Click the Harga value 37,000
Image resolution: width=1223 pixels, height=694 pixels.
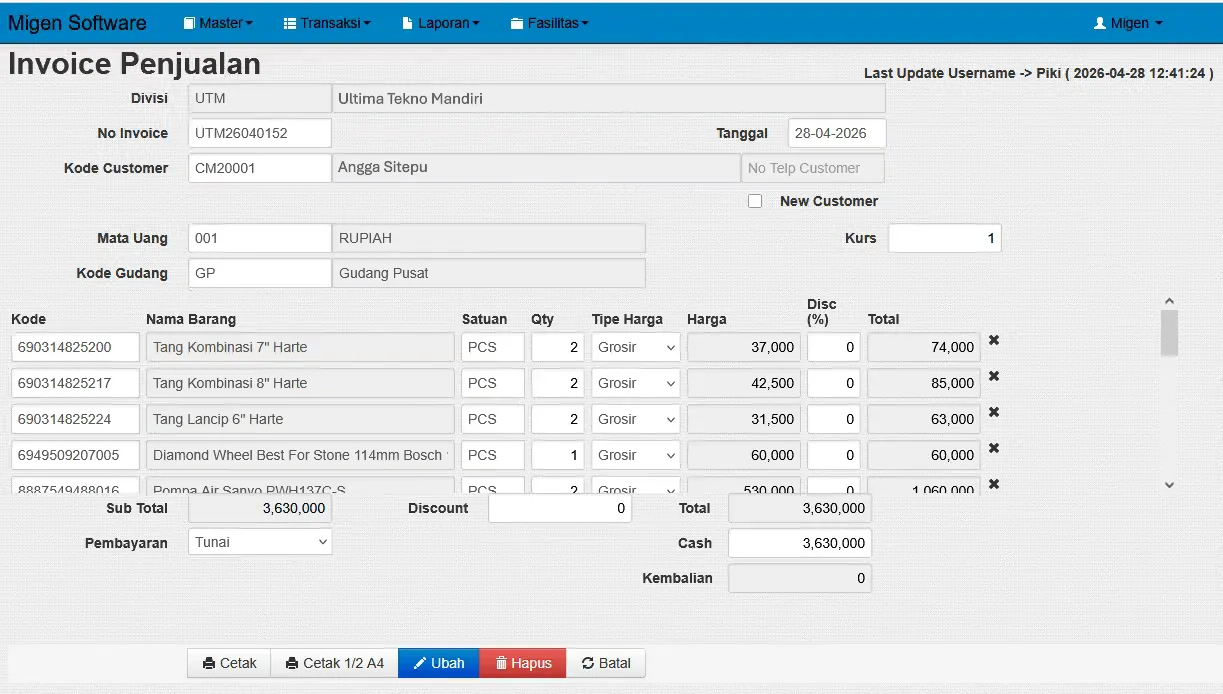point(744,347)
